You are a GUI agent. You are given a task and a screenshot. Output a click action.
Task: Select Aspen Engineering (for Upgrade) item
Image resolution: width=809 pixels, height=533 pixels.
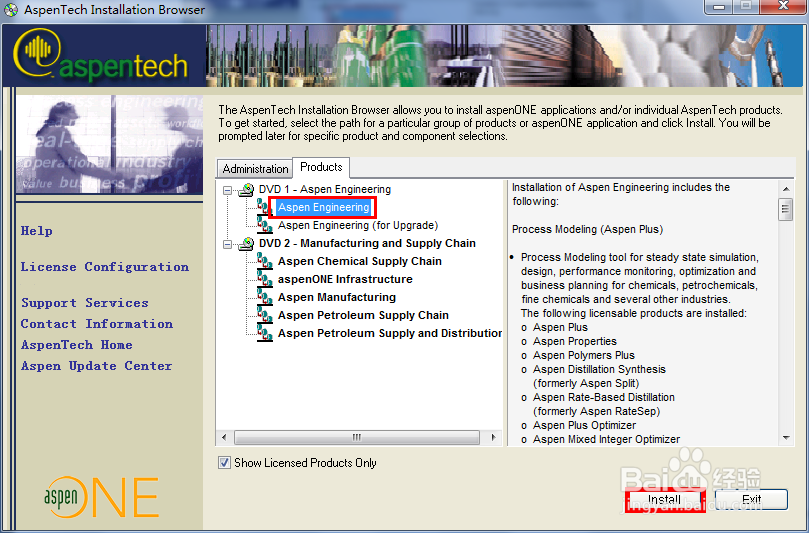click(358, 225)
